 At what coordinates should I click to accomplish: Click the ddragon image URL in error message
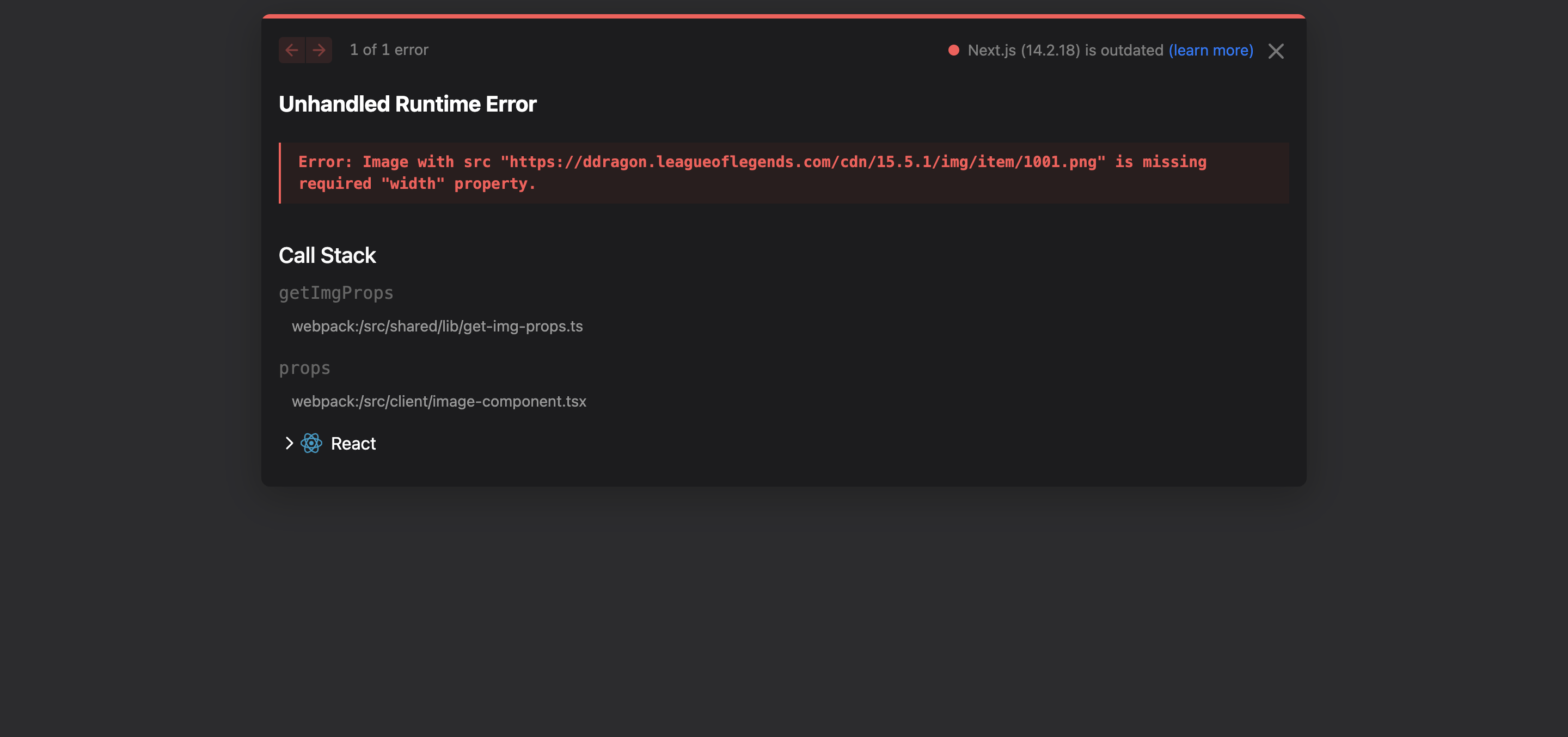point(803,162)
